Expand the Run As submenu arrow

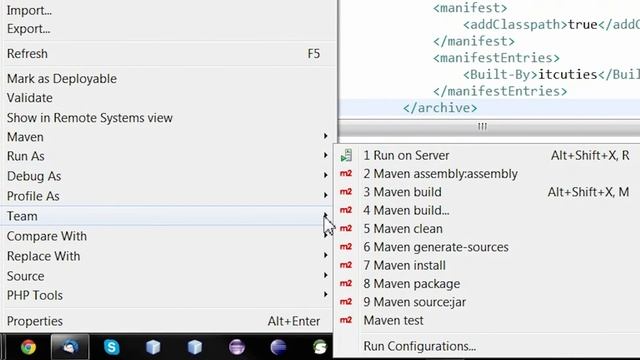[x=325, y=156]
